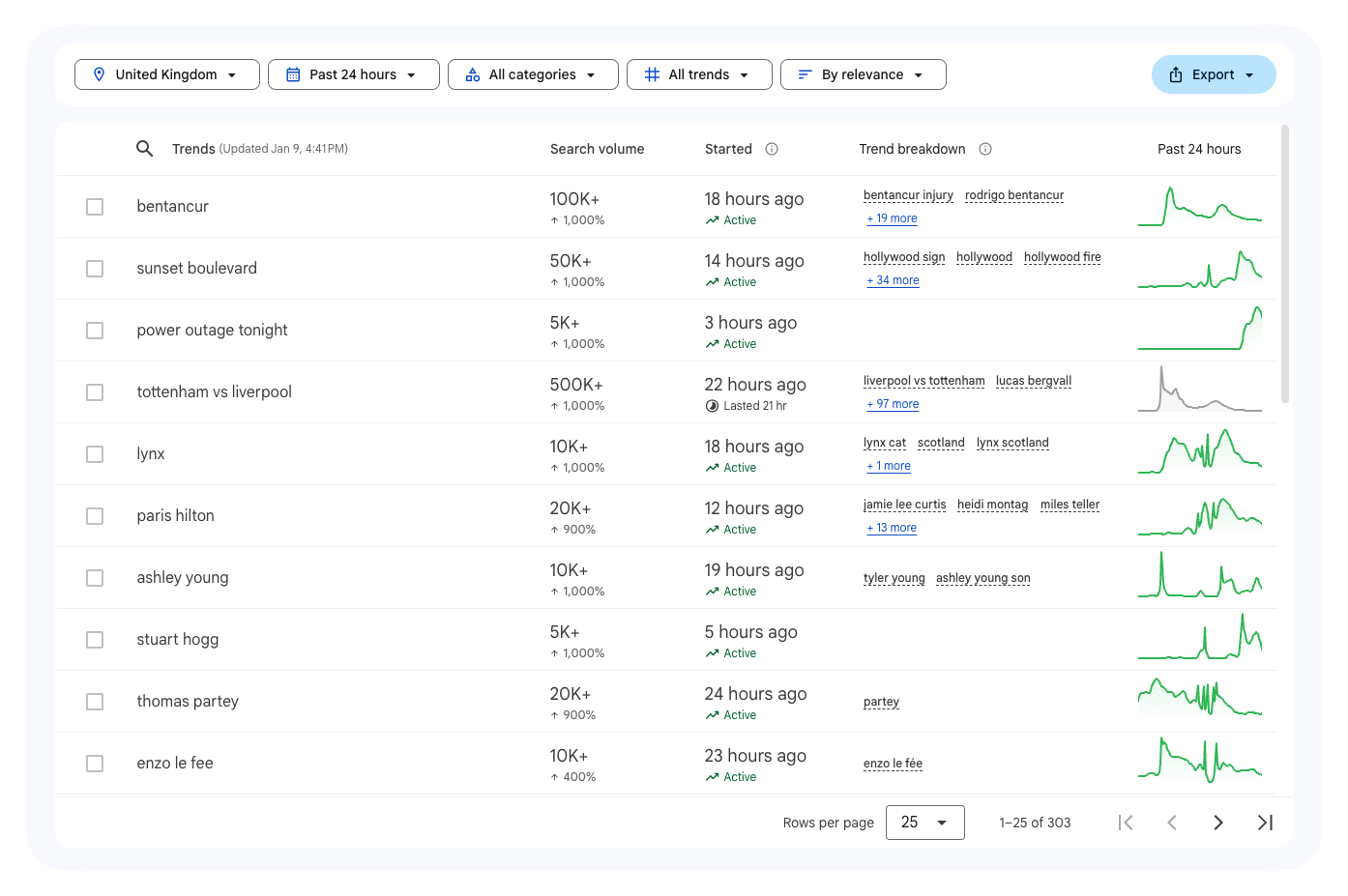
Task: Click the Trend breakdown column header
Action: [912, 149]
